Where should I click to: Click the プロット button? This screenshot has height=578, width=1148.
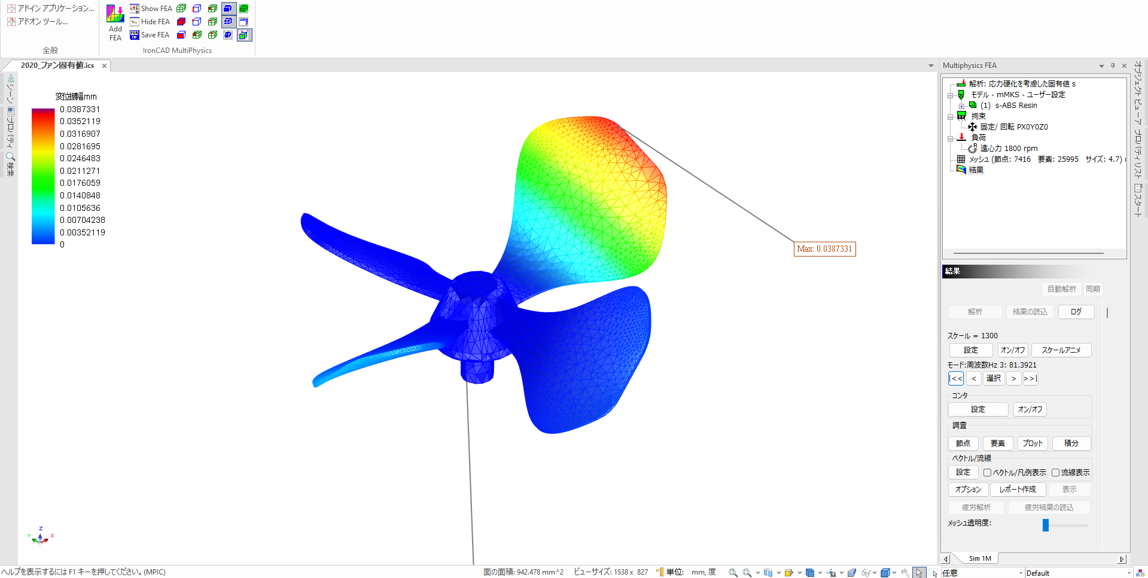(x=1032, y=443)
